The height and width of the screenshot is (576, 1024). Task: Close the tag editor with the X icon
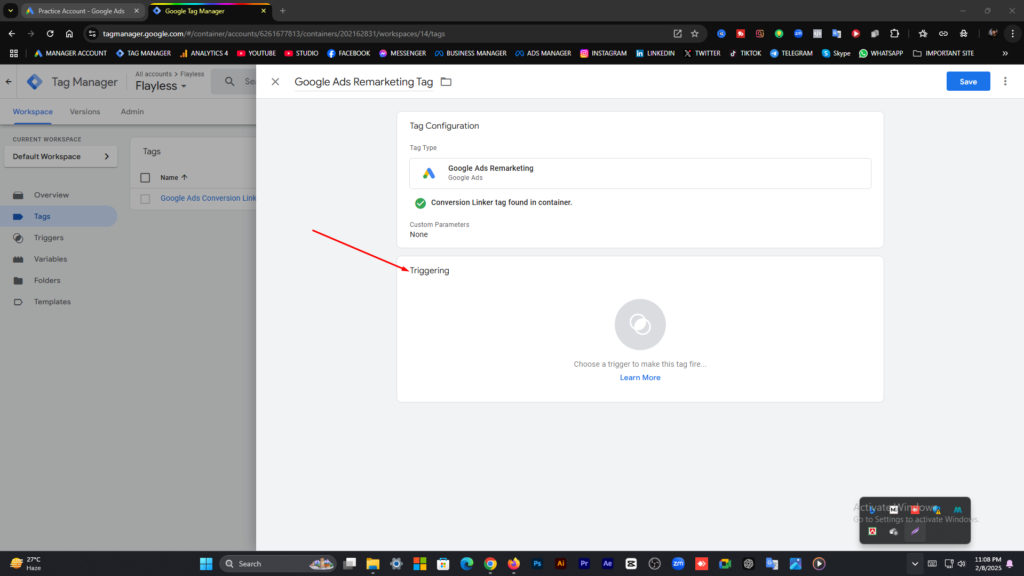point(275,82)
